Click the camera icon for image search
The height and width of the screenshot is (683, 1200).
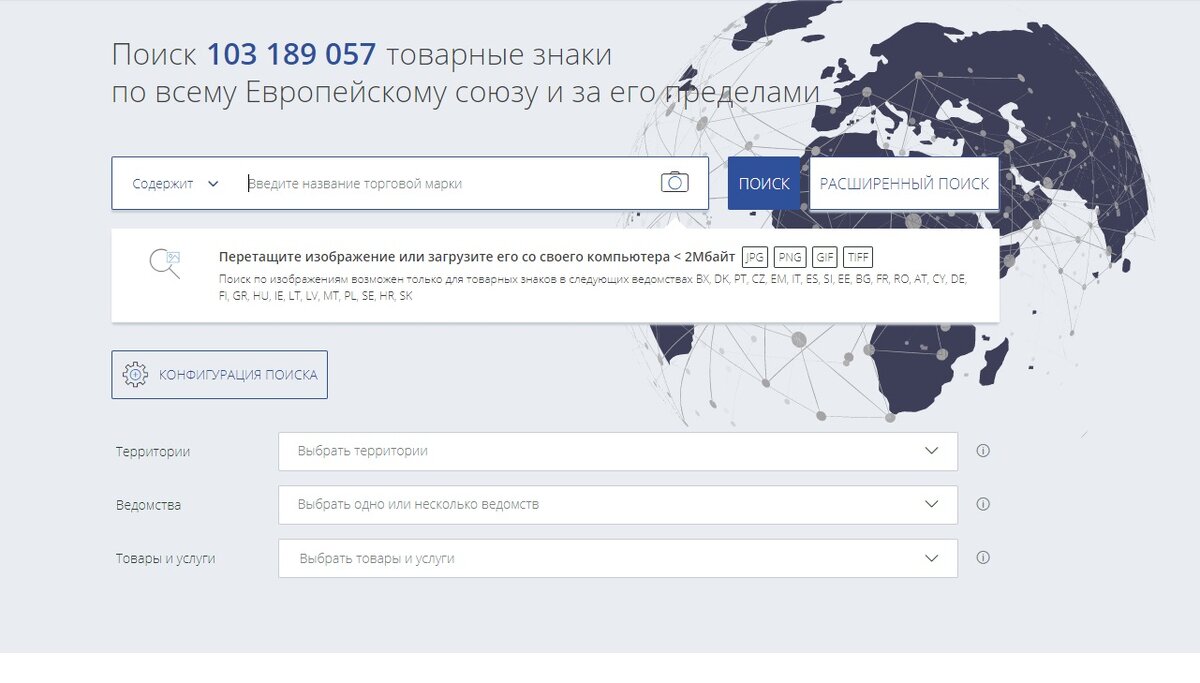(x=676, y=182)
